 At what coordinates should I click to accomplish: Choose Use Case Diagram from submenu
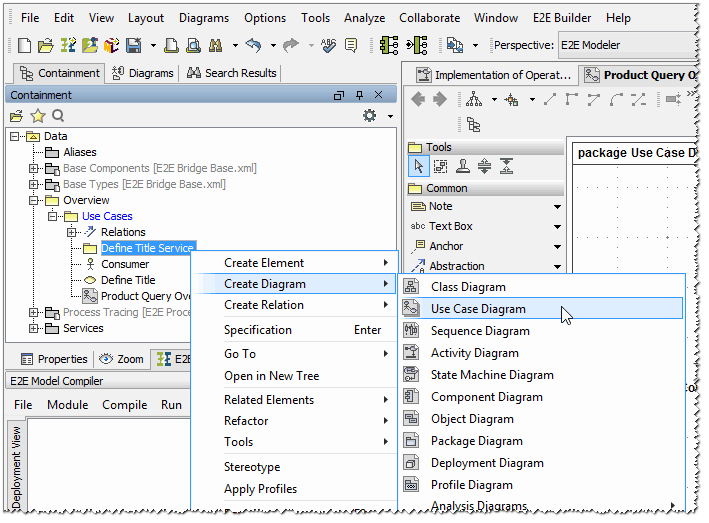click(x=478, y=308)
